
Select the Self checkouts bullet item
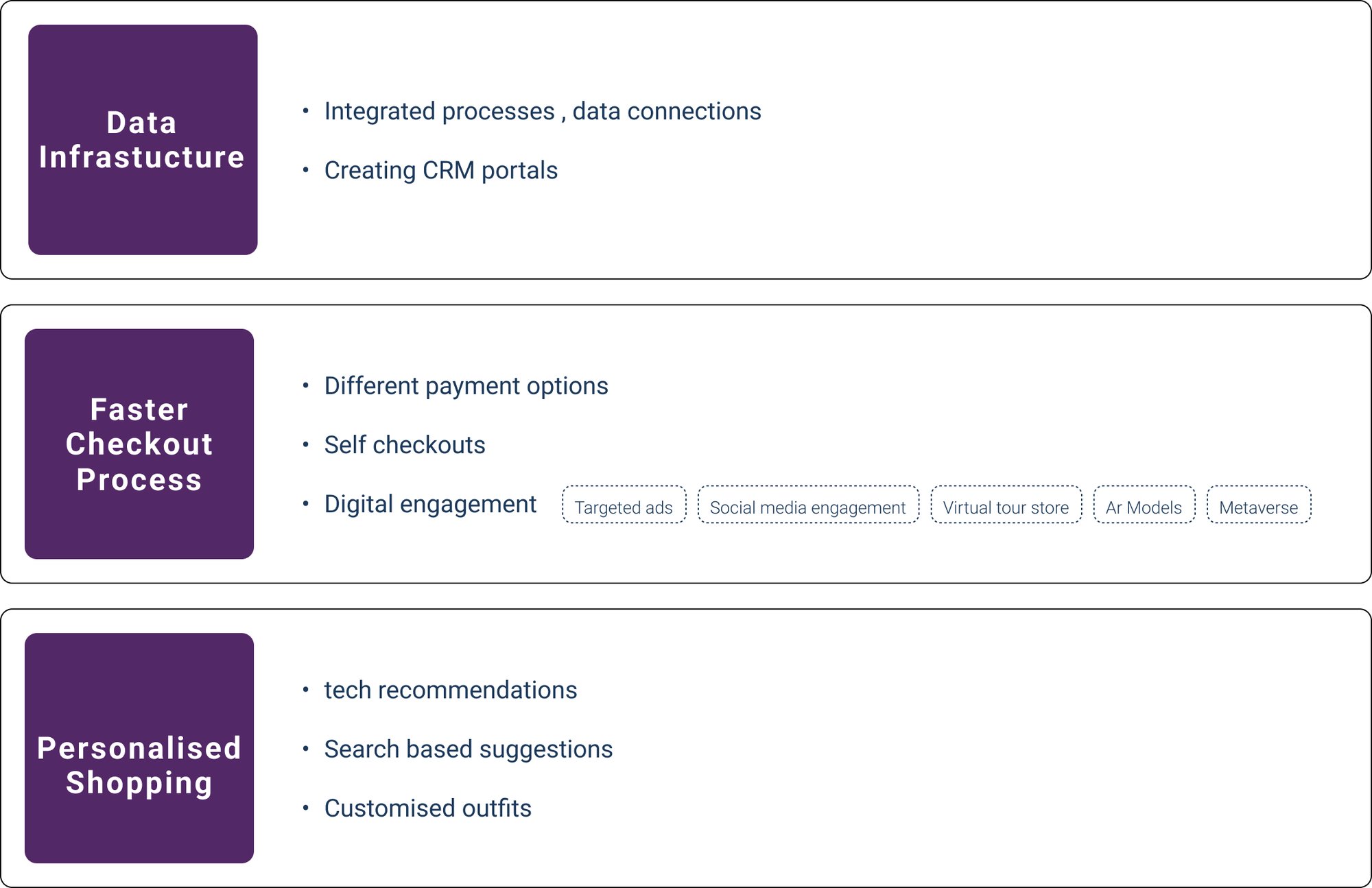(x=405, y=445)
